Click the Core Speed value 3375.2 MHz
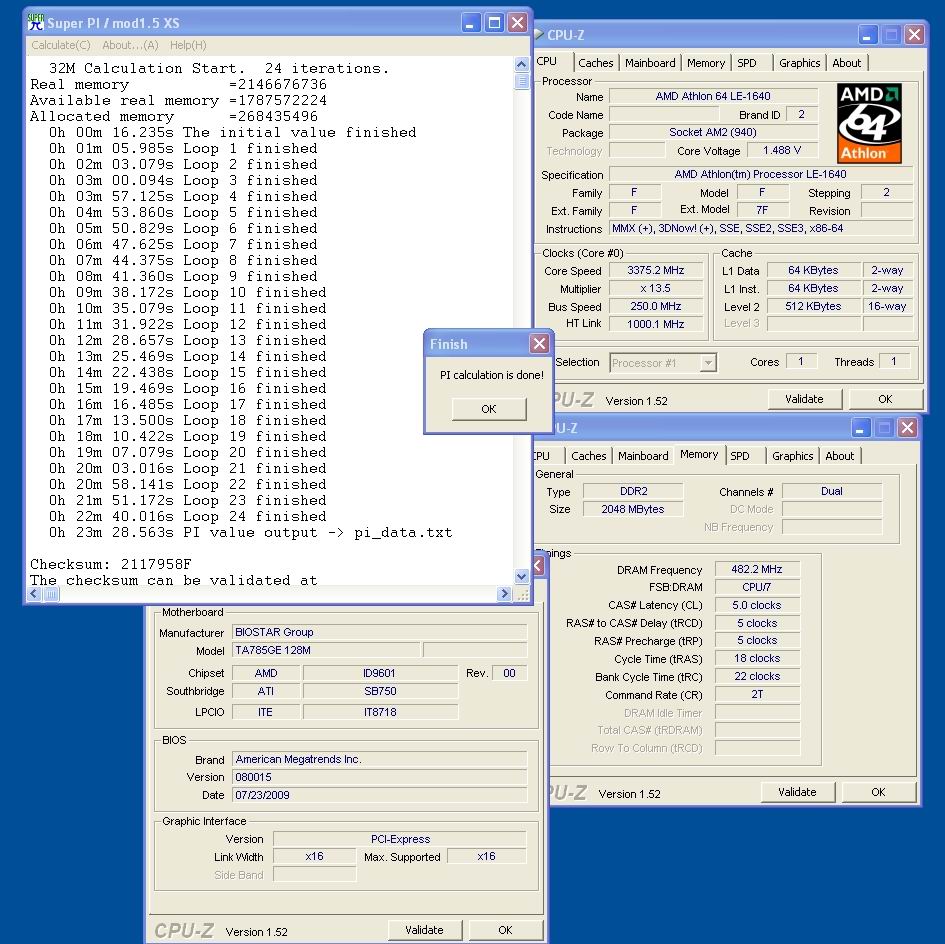 coord(656,271)
